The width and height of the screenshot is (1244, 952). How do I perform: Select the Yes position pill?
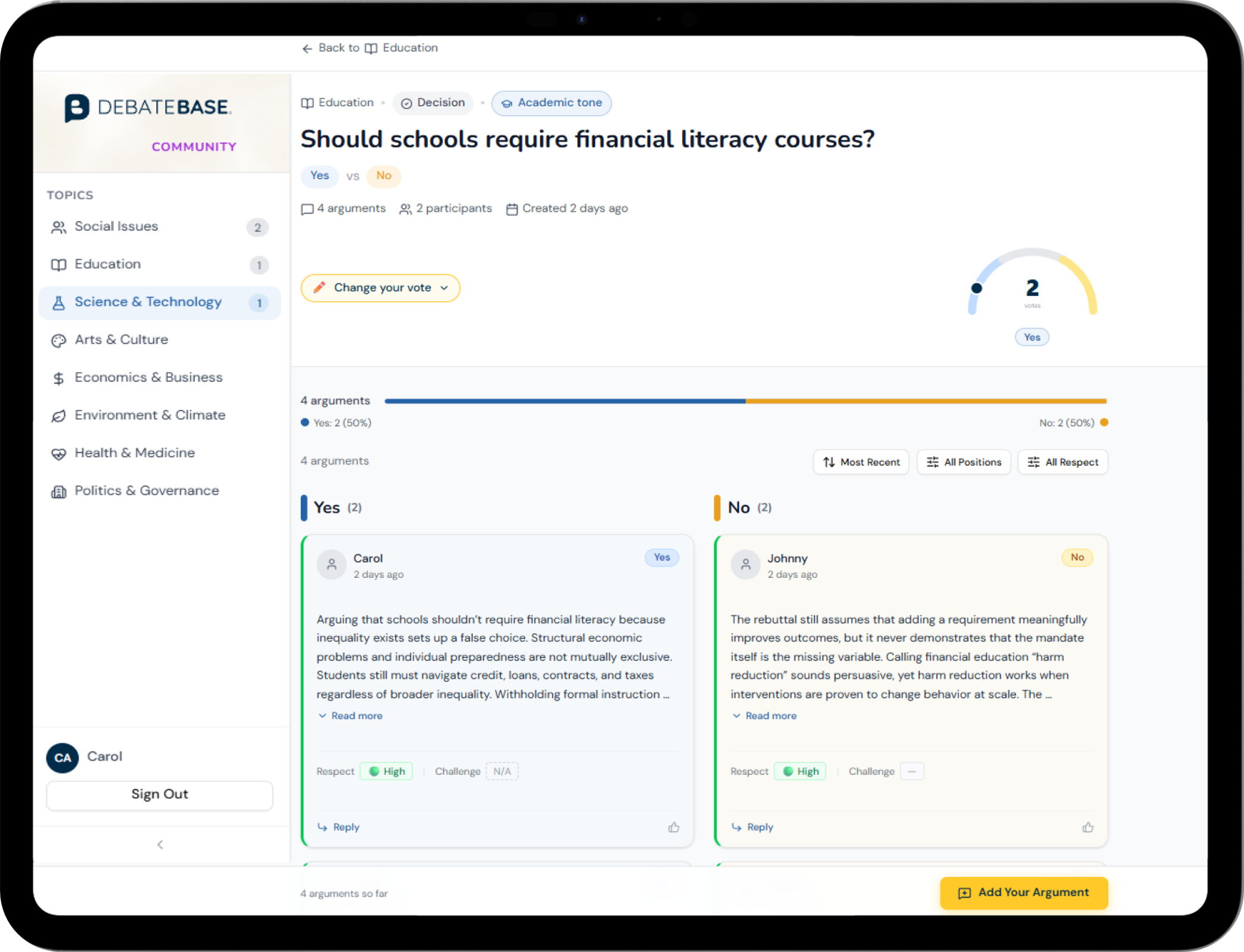tap(319, 176)
